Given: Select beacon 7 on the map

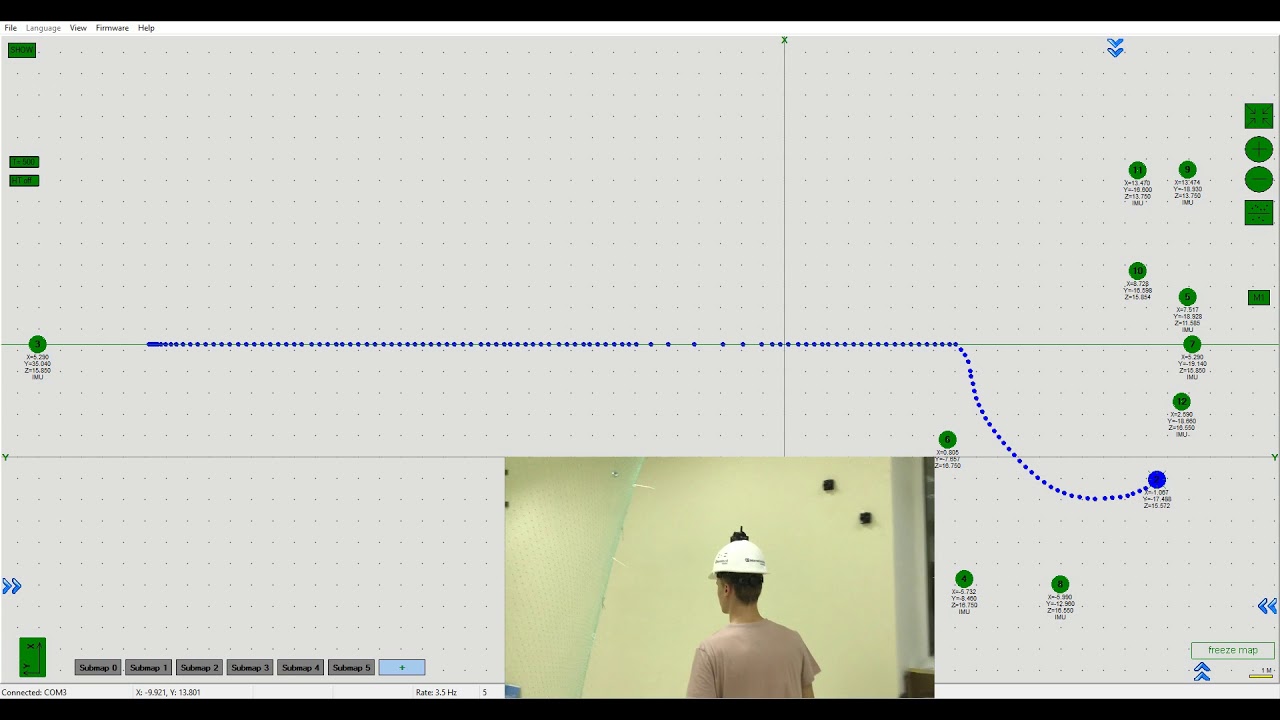Looking at the screenshot, I should (x=1191, y=344).
